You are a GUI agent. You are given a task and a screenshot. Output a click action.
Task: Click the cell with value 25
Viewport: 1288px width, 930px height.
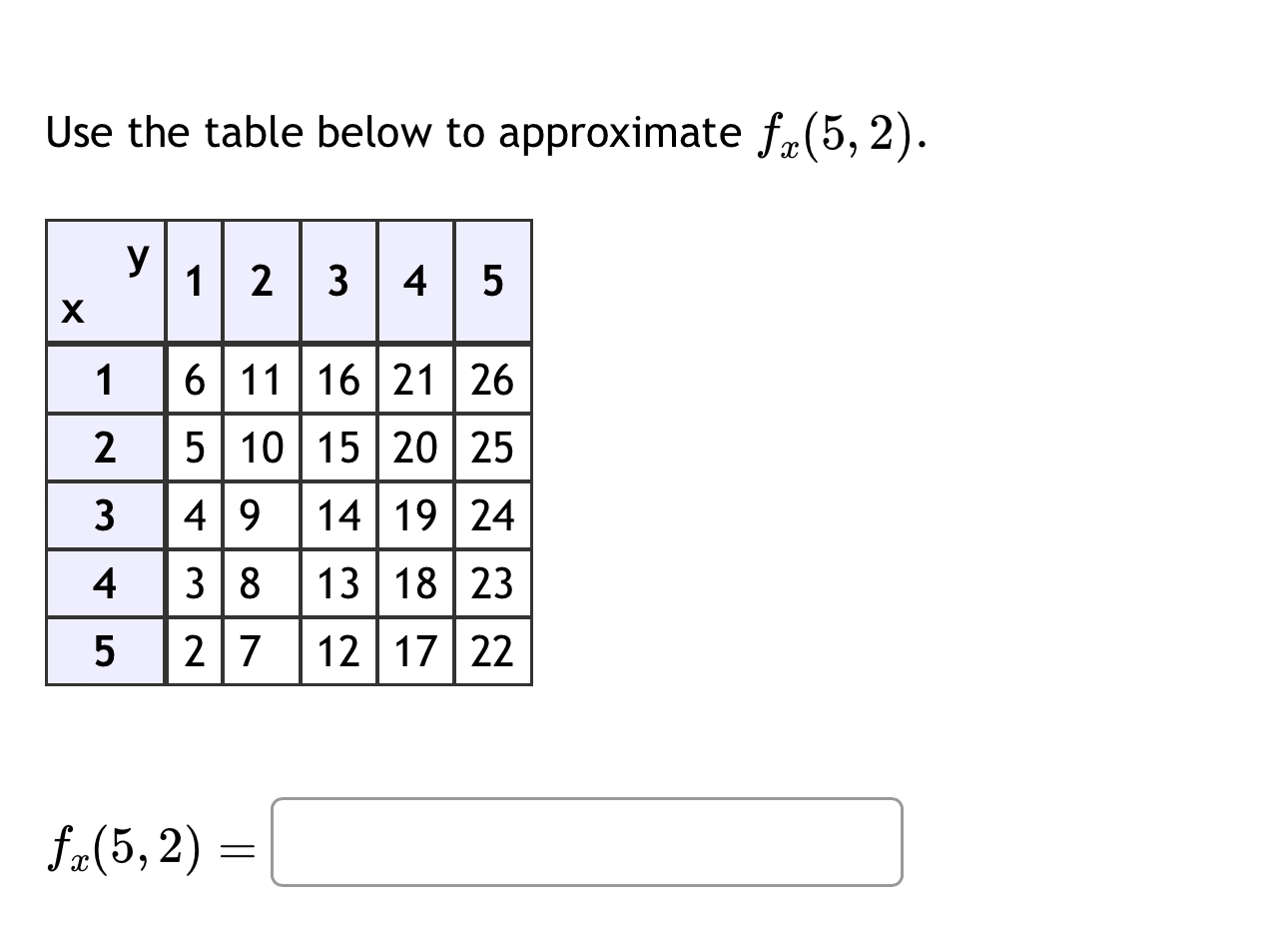click(x=492, y=449)
